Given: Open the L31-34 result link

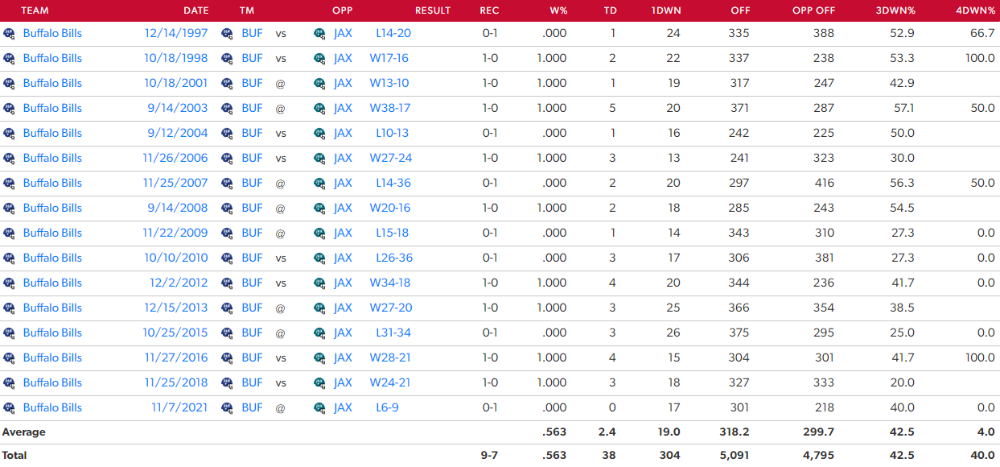Looking at the screenshot, I should [x=393, y=332].
